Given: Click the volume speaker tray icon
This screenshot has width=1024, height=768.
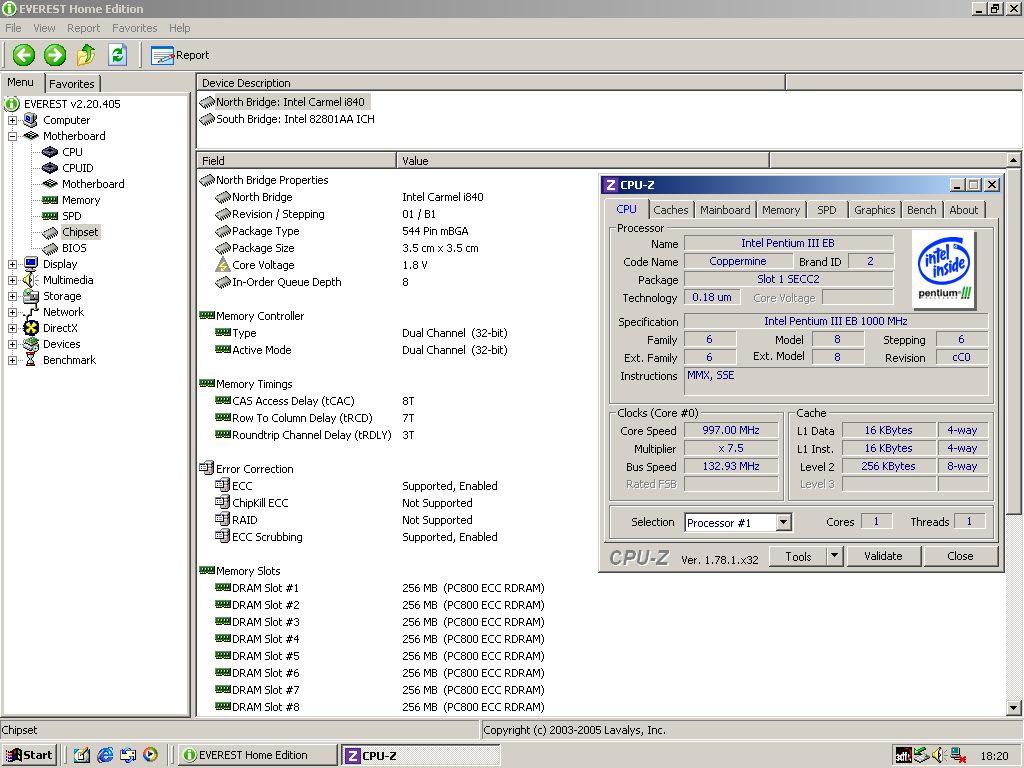Looking at the screenshot, I should pos(938,755).
